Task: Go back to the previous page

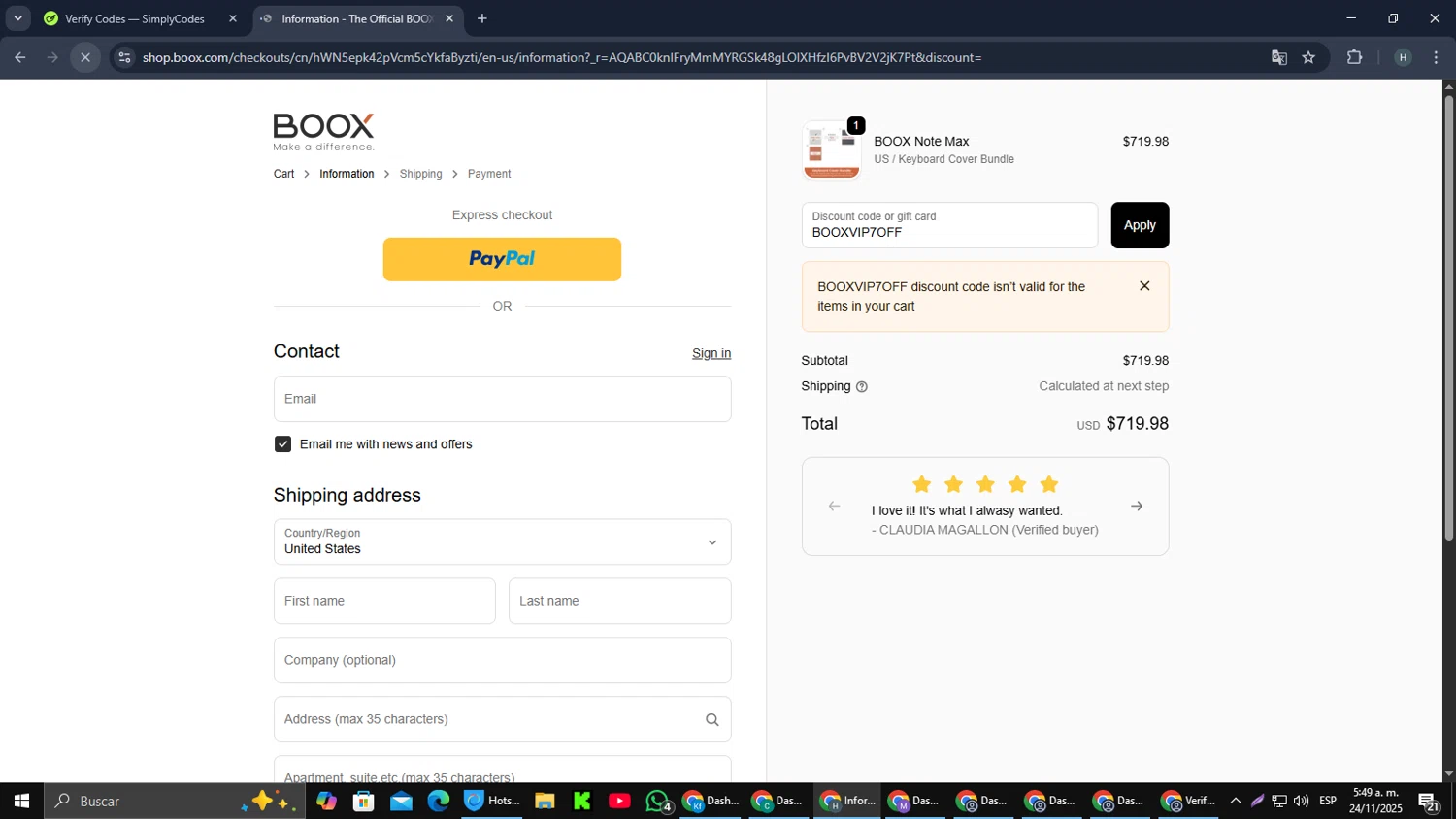Action: pos(20,57)
